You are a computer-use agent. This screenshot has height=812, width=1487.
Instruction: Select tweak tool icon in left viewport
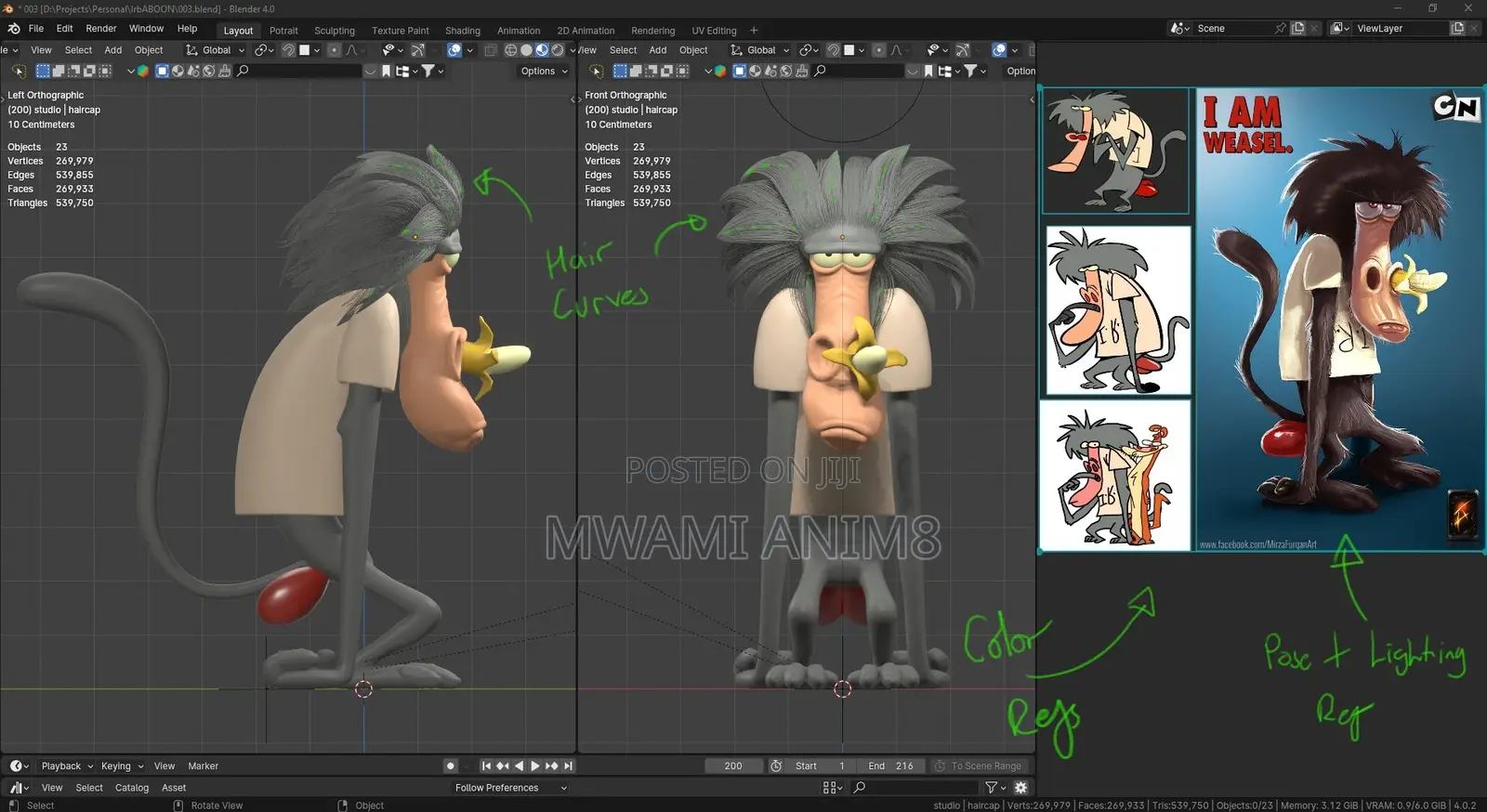[19, 71]
